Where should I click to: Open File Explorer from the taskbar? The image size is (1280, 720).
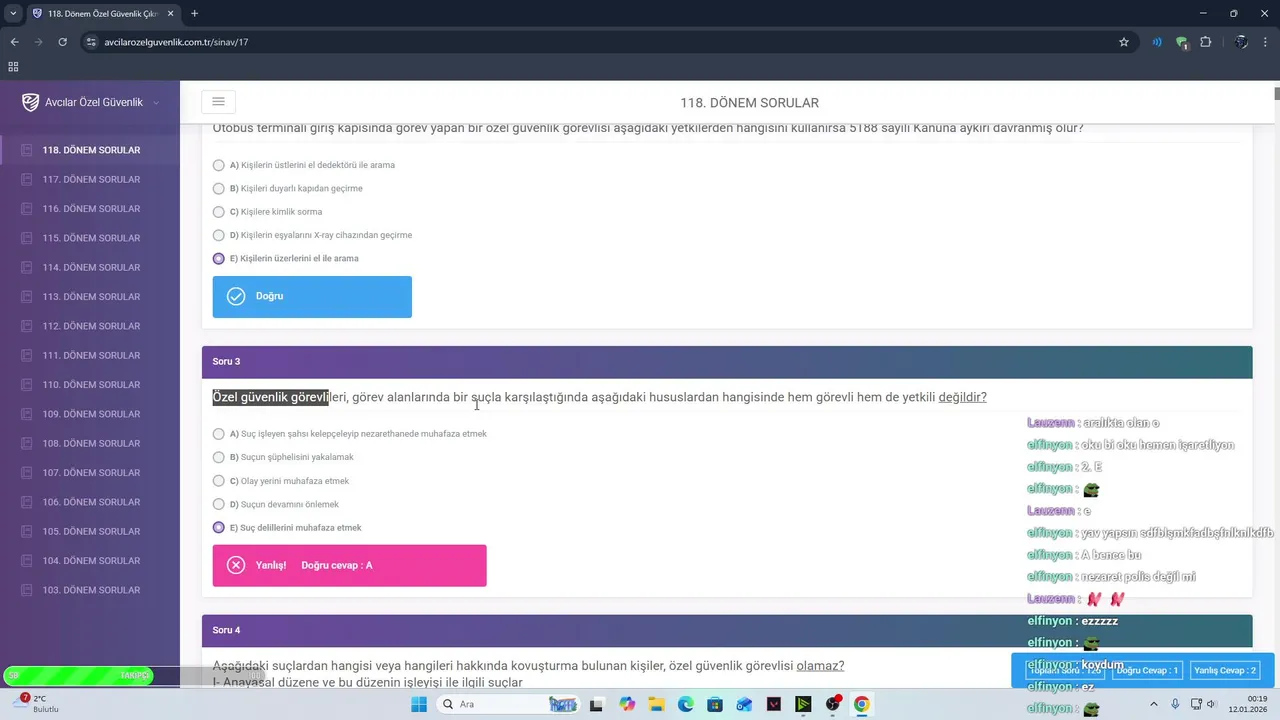click(656, 704)
